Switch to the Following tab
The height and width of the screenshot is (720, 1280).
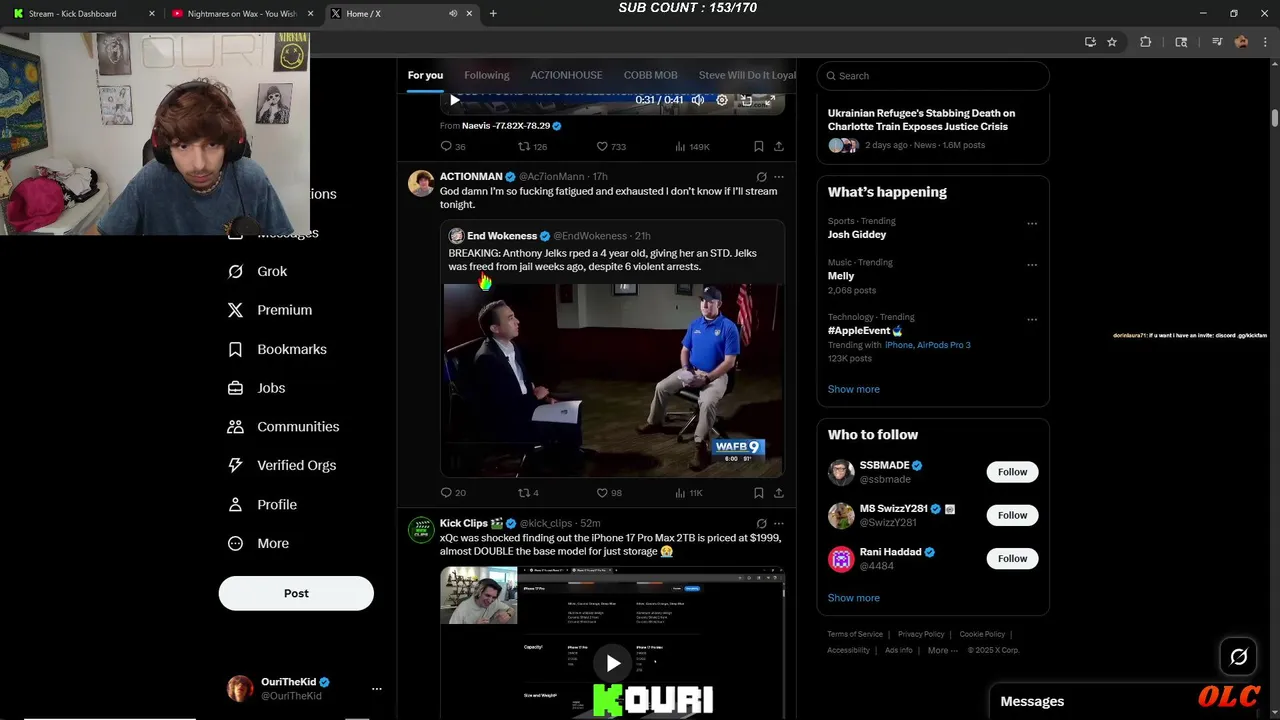pyautogui.click(x=487, y=75)
